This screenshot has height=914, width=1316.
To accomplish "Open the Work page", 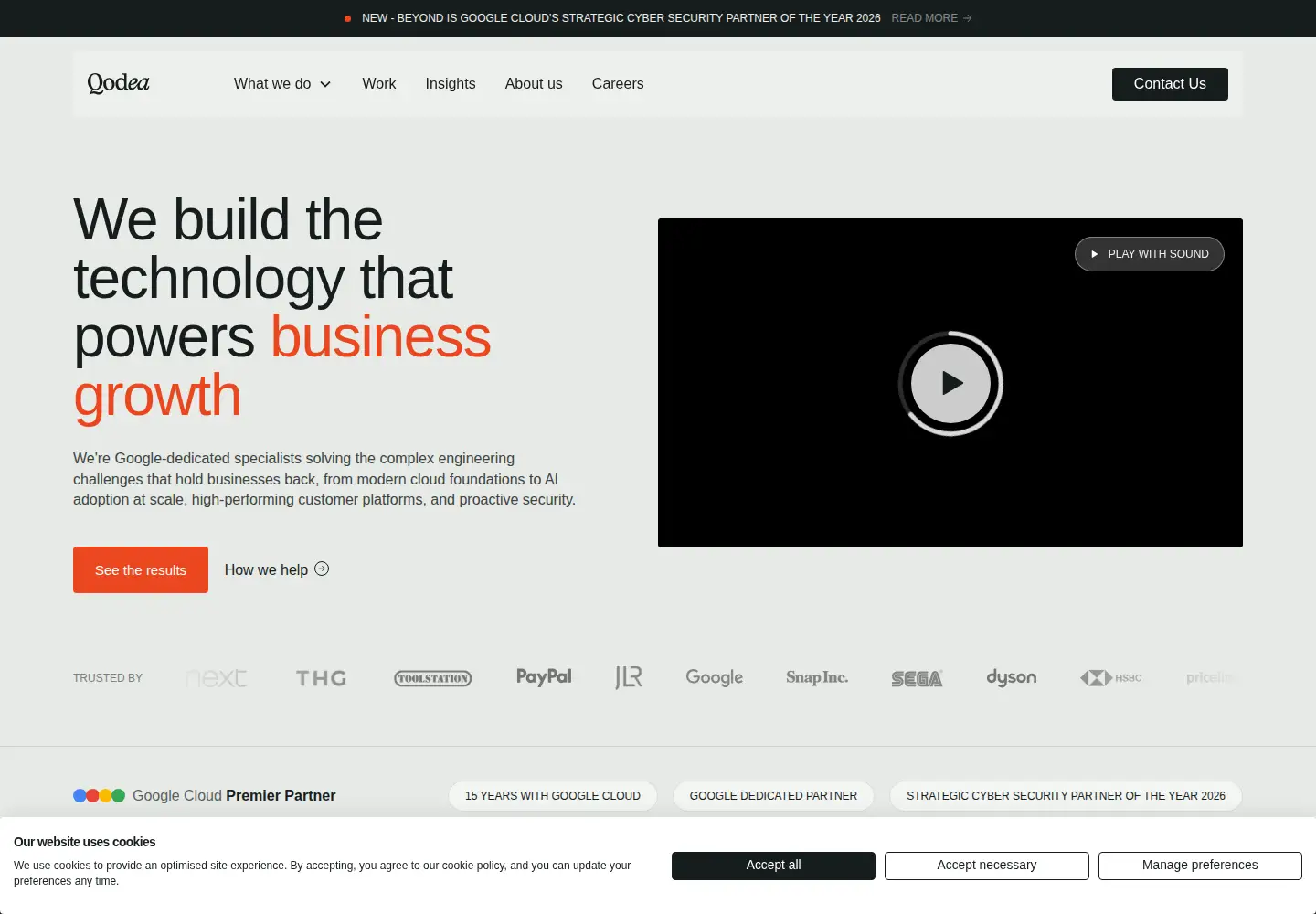I will (379, 84).
